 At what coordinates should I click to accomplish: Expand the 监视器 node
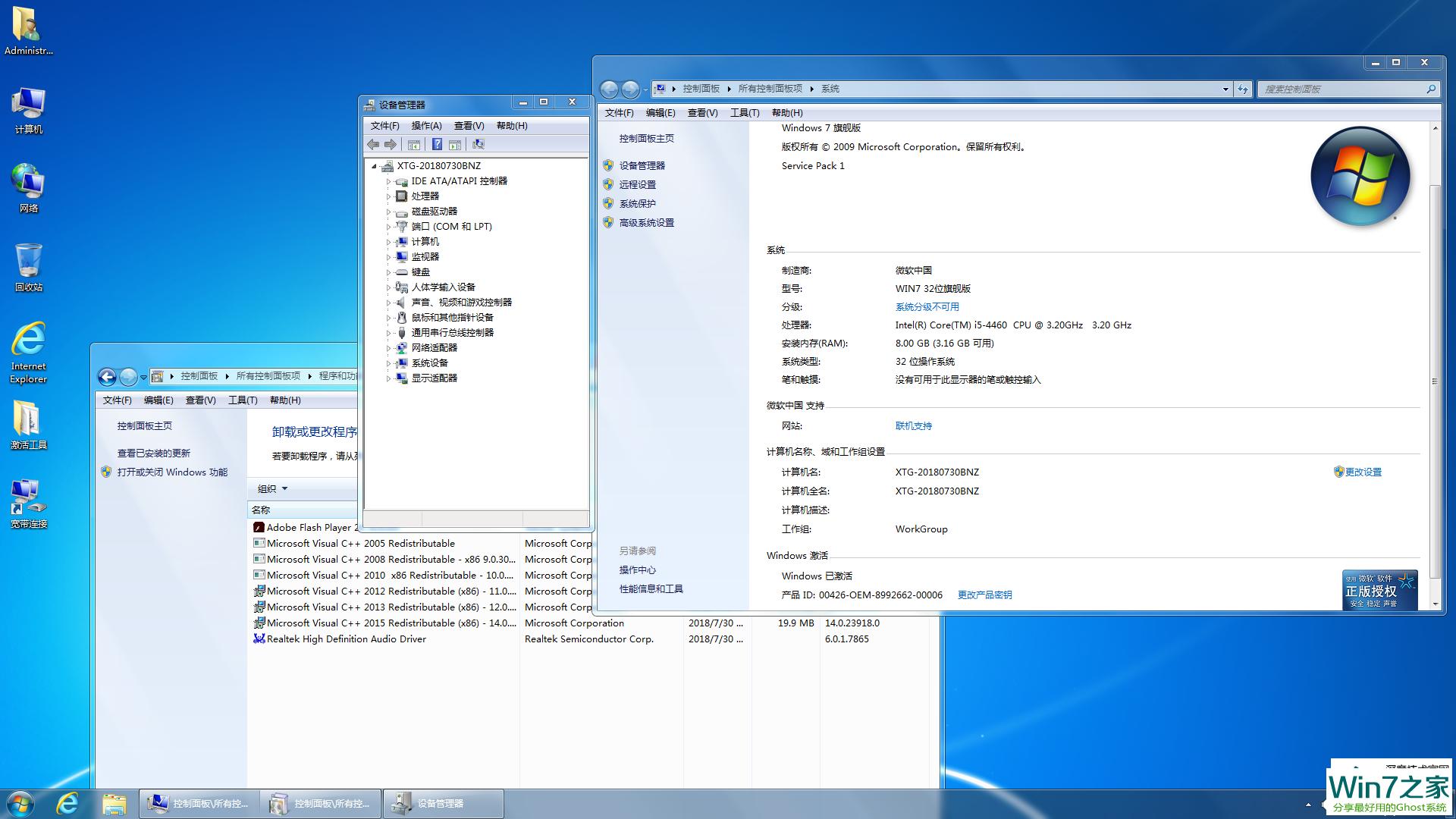tap(388, 257)
